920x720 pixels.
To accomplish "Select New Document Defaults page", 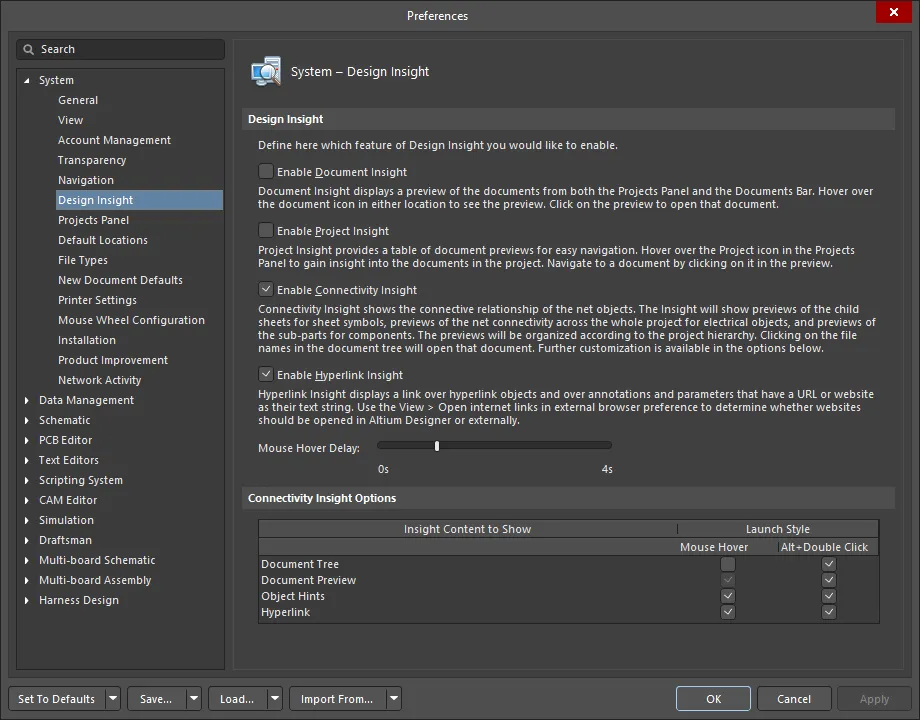I will (120, 280).
